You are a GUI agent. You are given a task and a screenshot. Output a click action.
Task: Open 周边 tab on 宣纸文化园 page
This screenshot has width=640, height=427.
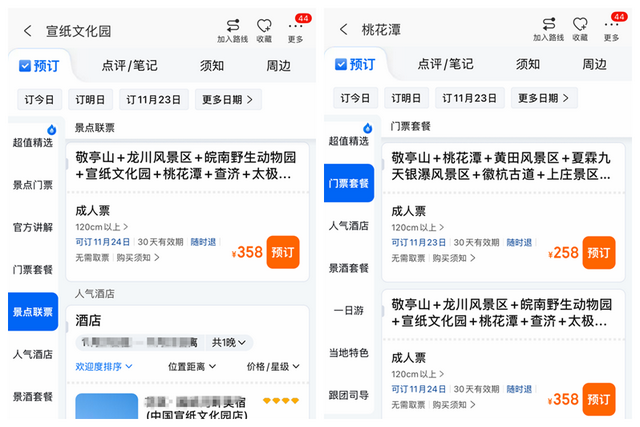(279, 66)
